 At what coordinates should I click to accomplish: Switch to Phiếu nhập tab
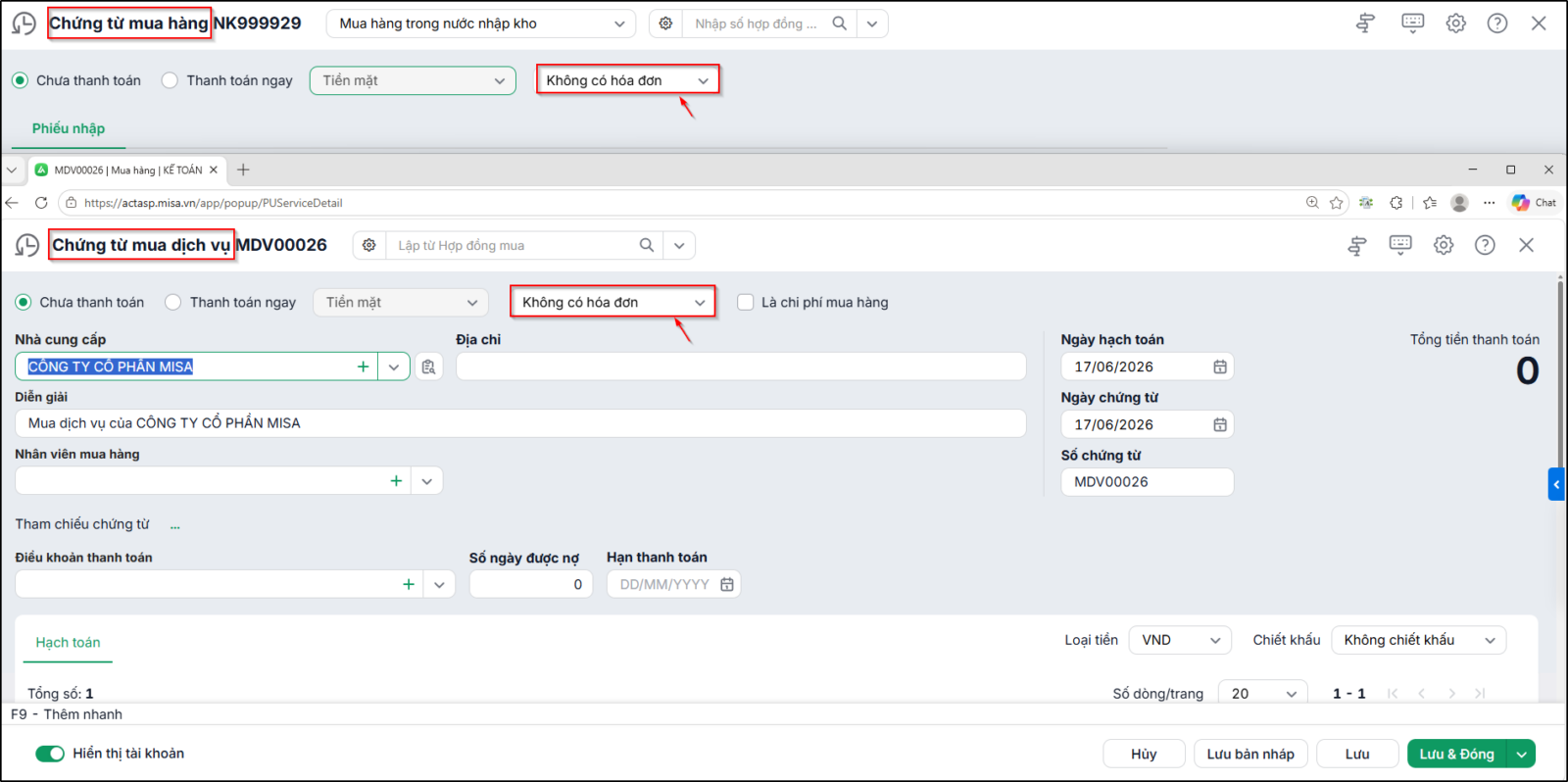point(69,128)
